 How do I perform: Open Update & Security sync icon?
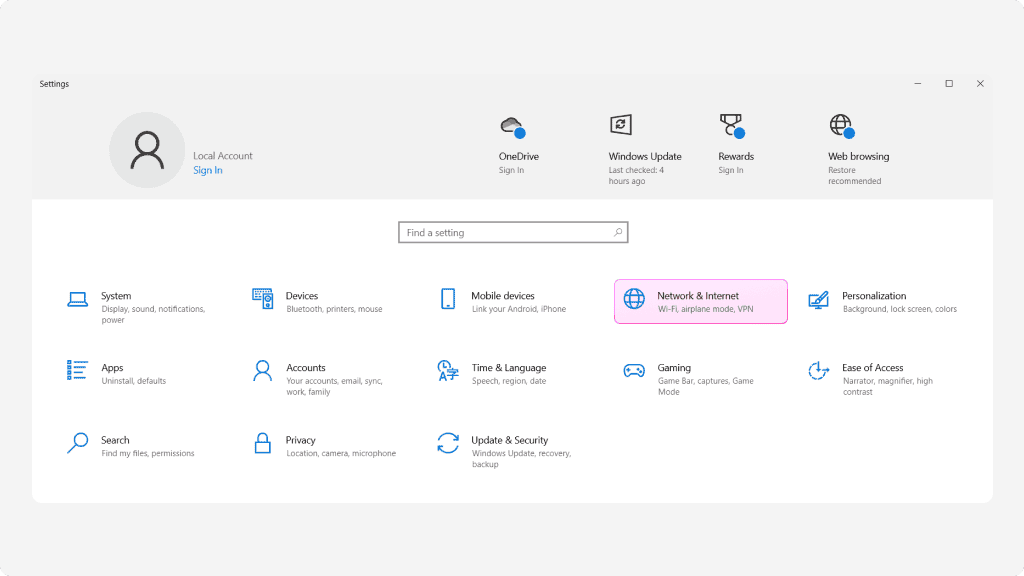tap(448, 443)
